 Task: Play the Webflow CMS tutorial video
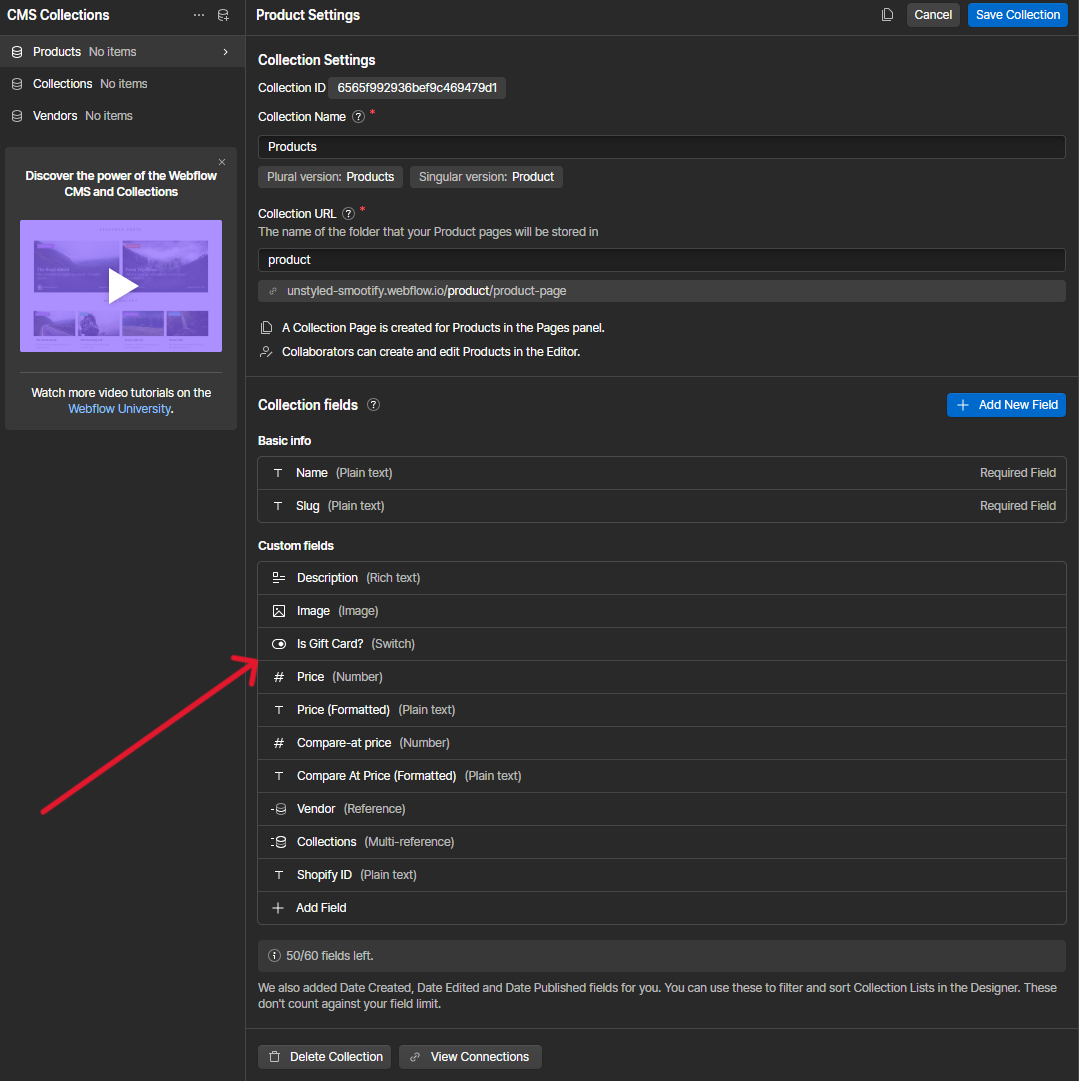coord(121,286)
